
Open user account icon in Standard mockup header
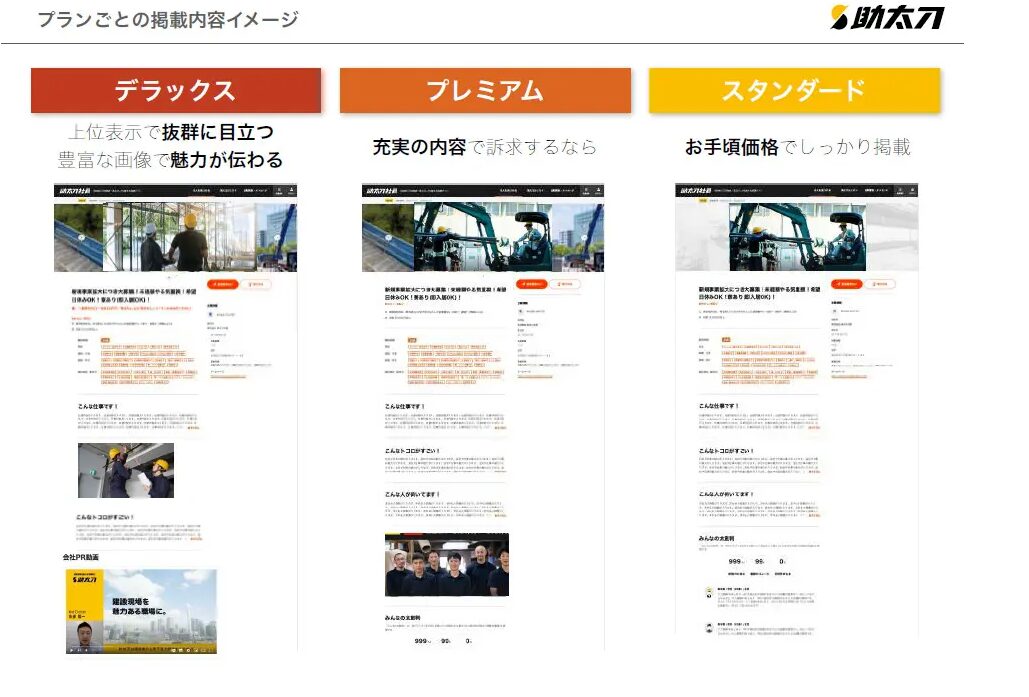pos(912,190)
